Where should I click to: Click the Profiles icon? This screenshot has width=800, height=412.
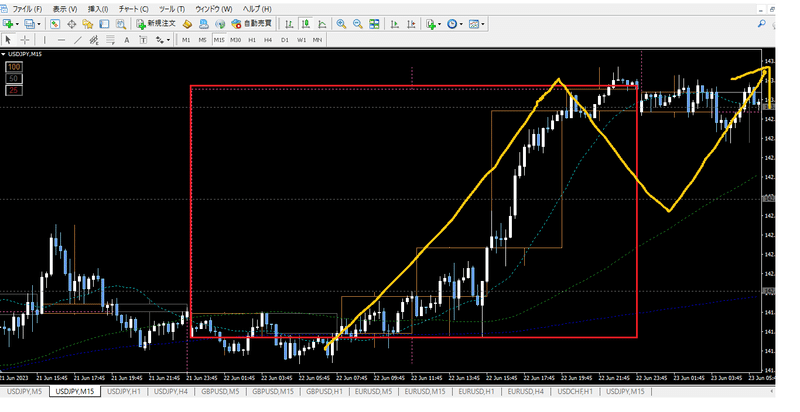[x=29, y=24]
